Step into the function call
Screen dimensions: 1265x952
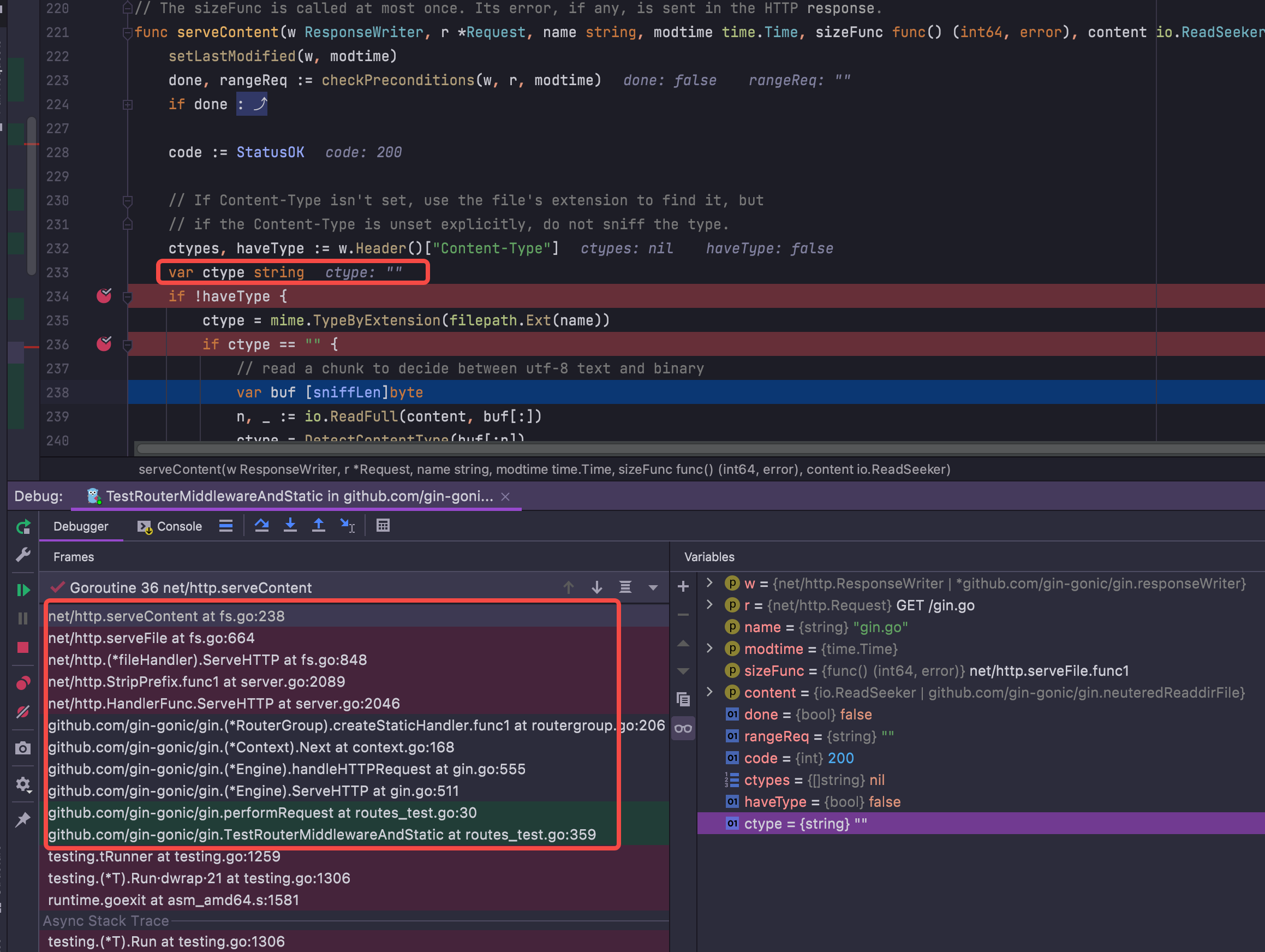point(290,525)
